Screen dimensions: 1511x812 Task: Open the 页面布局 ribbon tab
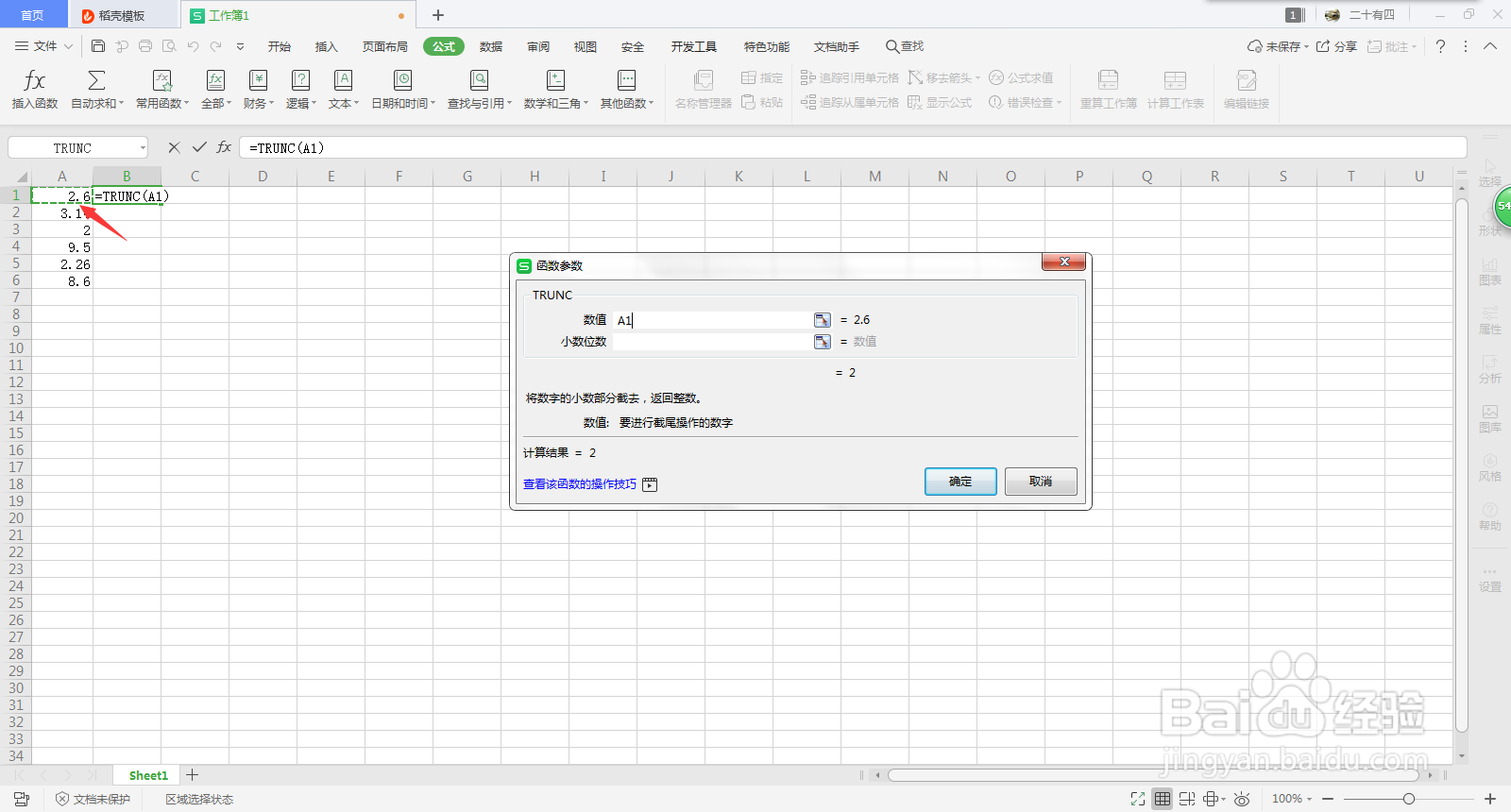(x=384, y=46)
